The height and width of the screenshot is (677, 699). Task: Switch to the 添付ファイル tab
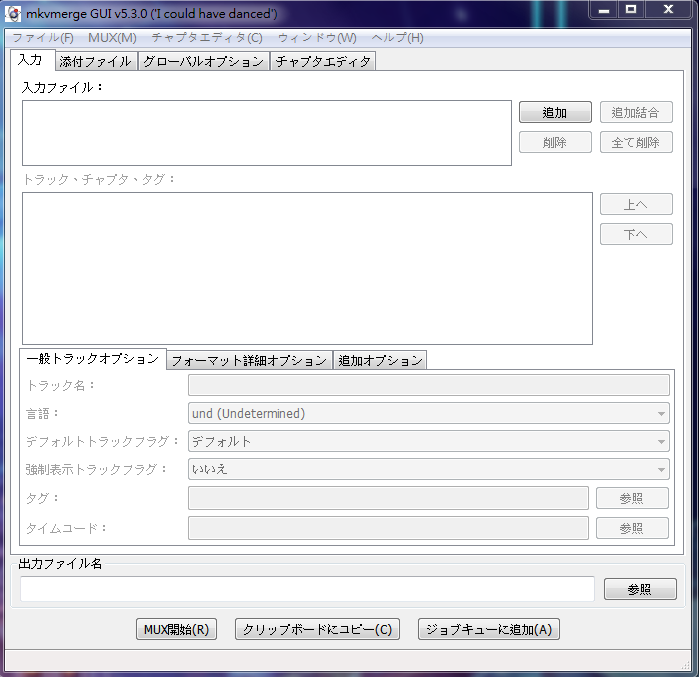pyautogui.click(x=95, y=62)
